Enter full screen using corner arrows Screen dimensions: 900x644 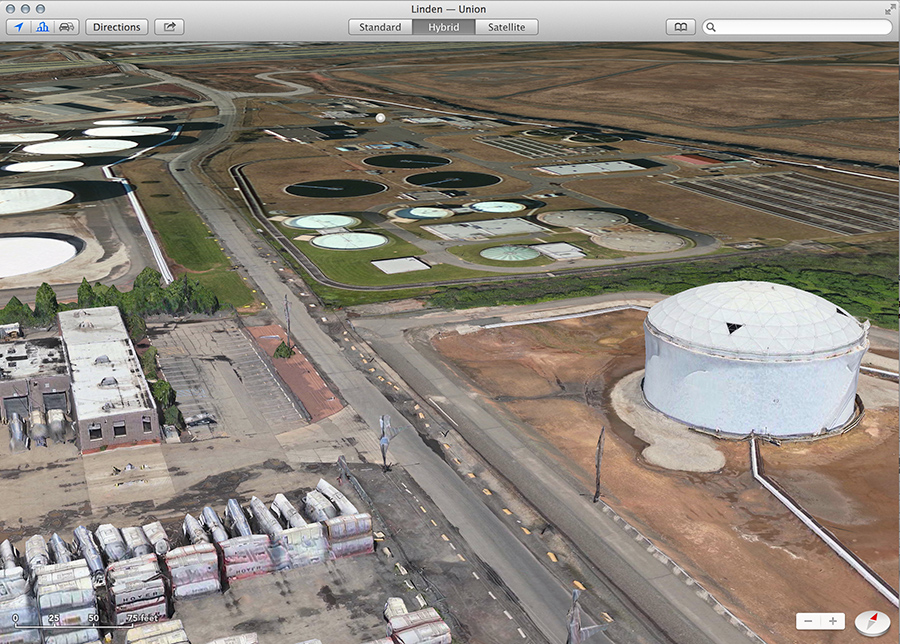(x=889, y=9)
